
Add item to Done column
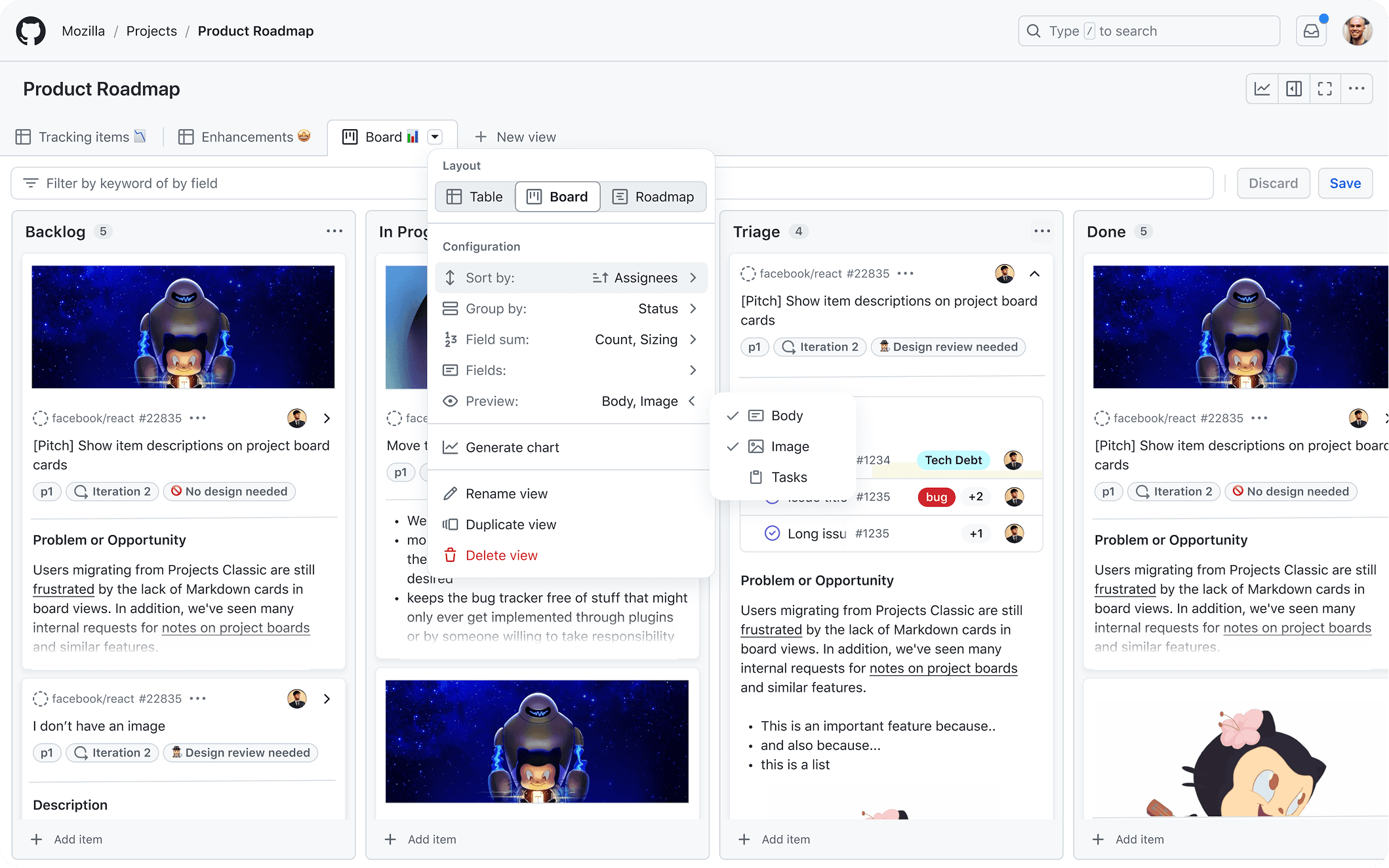pyautogui.click(x=1128, y=839)
